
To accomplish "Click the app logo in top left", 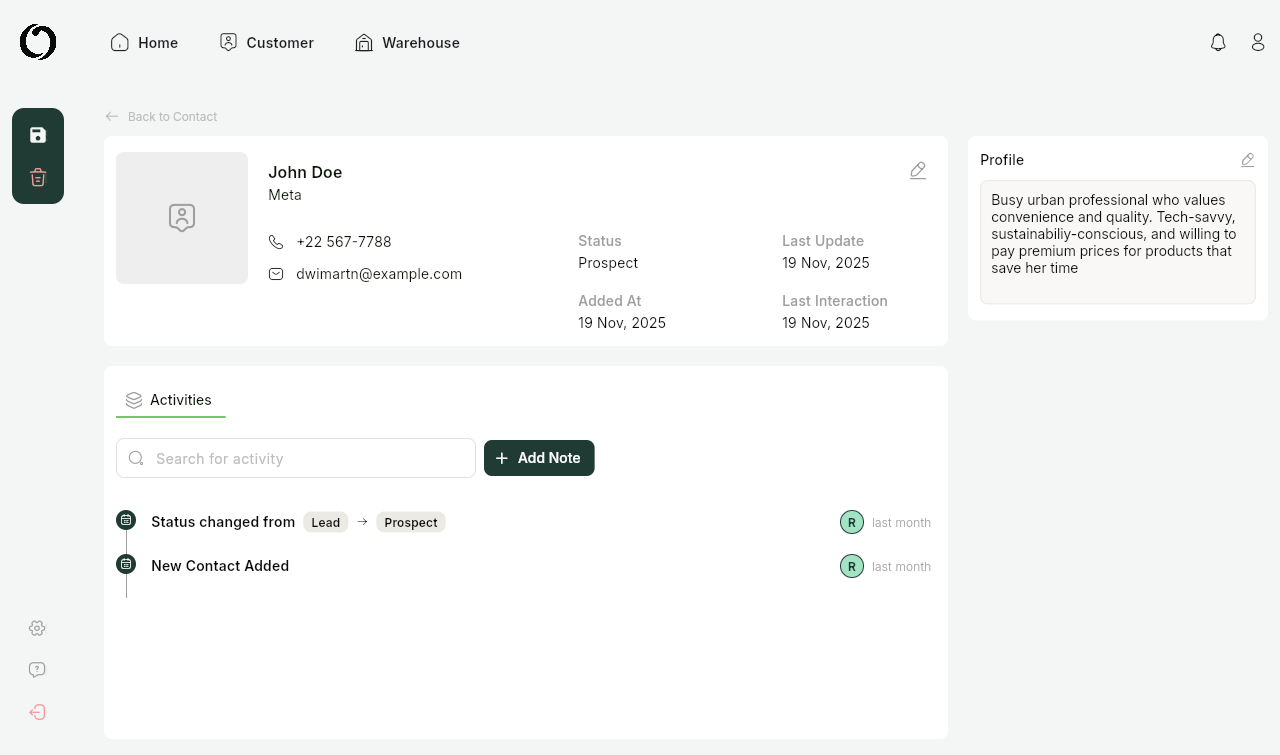I will 38,43.
